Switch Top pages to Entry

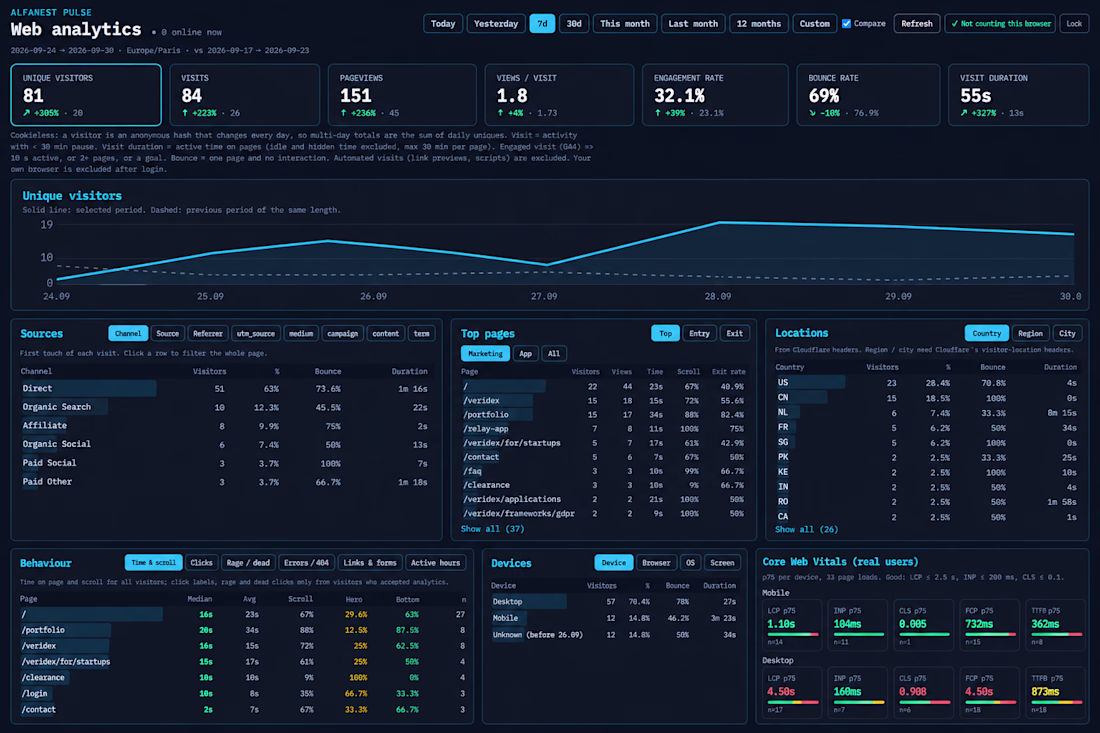point(699,334)
